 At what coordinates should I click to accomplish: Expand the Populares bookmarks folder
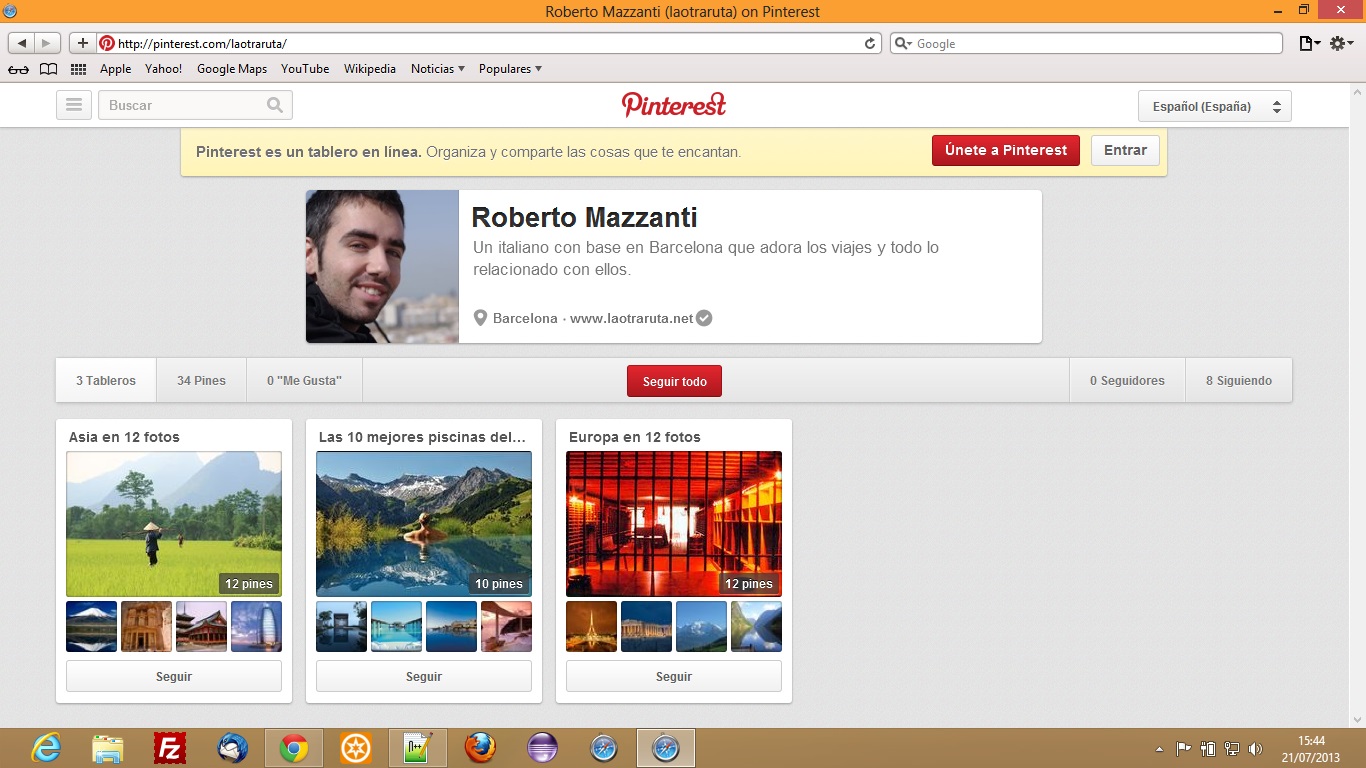(510, 69)
